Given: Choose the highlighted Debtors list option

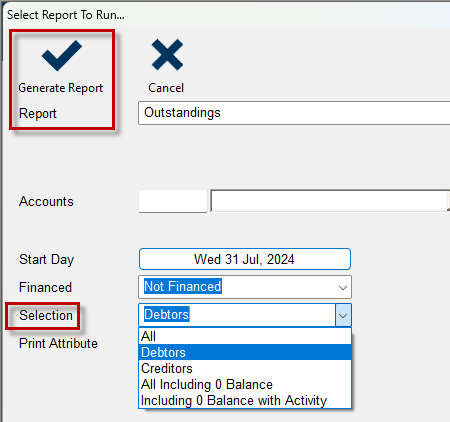Looking at the screenshot, I should pos(245,352).
